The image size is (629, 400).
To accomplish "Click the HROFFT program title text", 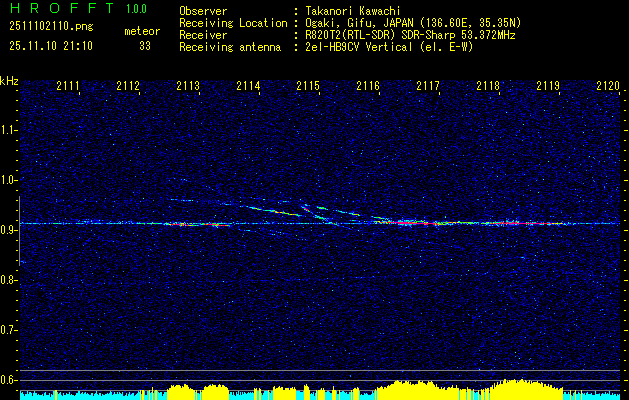I will [62, 8].
